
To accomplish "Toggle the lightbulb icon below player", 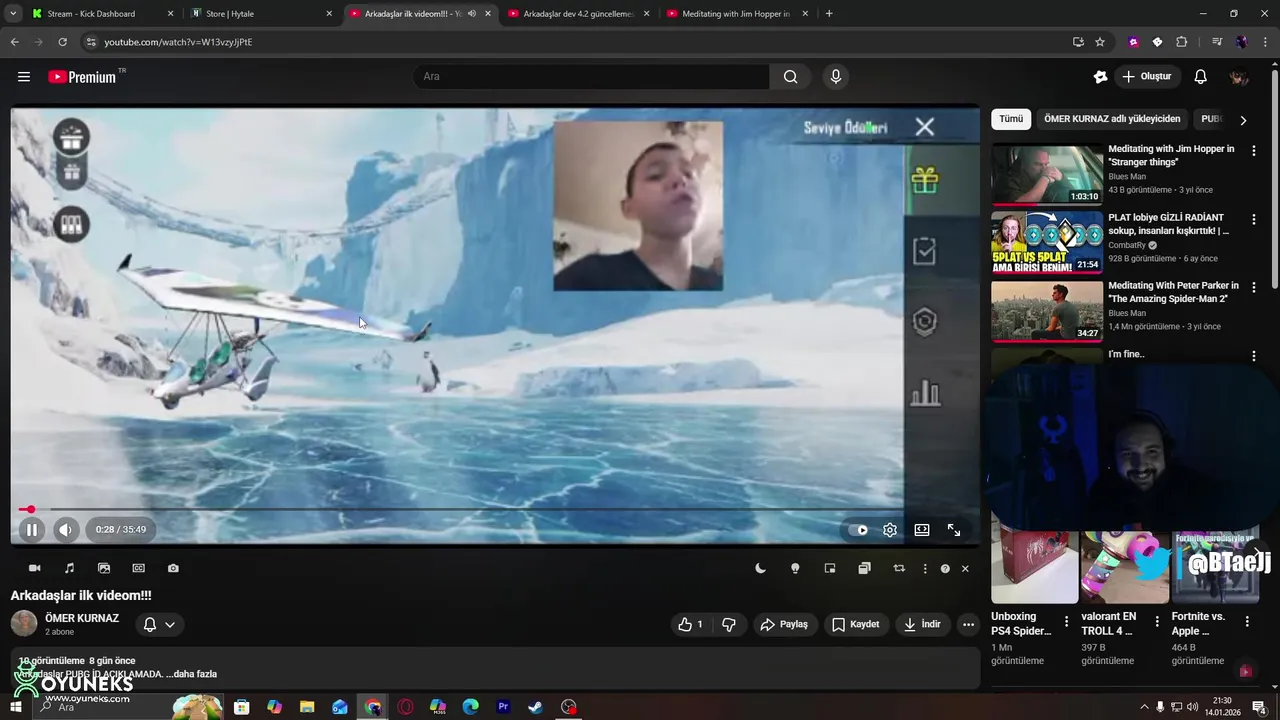I will point(795,568).
